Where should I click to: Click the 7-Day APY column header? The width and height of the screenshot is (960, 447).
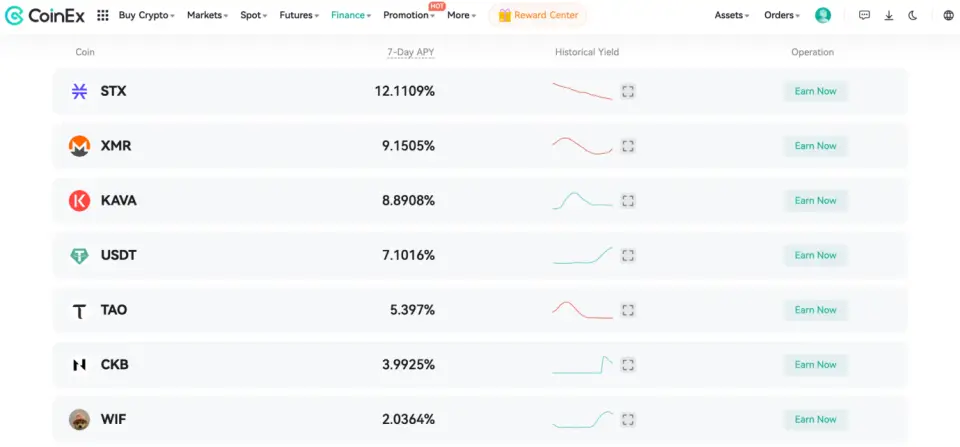point(410,52)
